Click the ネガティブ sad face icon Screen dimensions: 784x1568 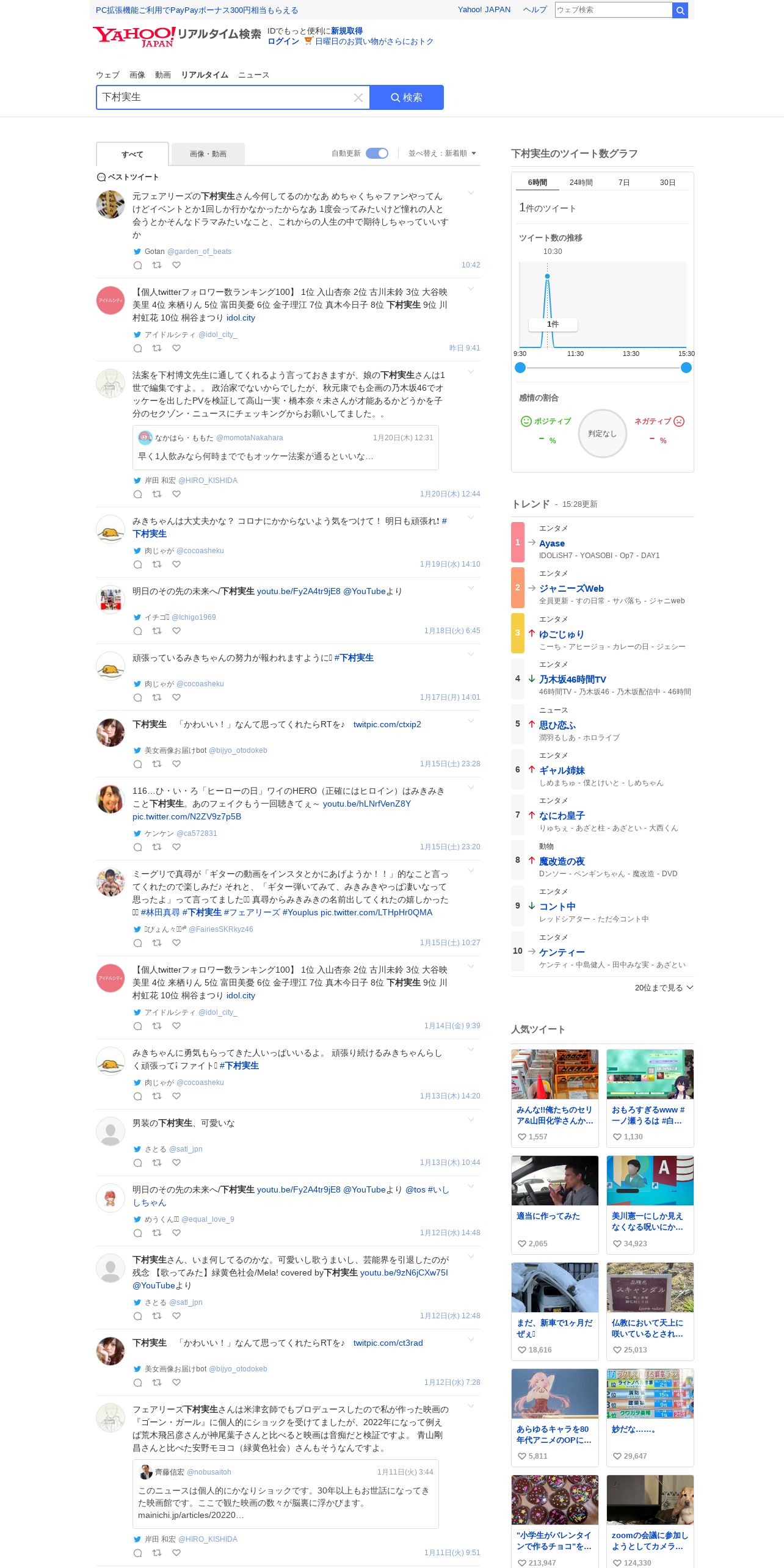[679, 421]
